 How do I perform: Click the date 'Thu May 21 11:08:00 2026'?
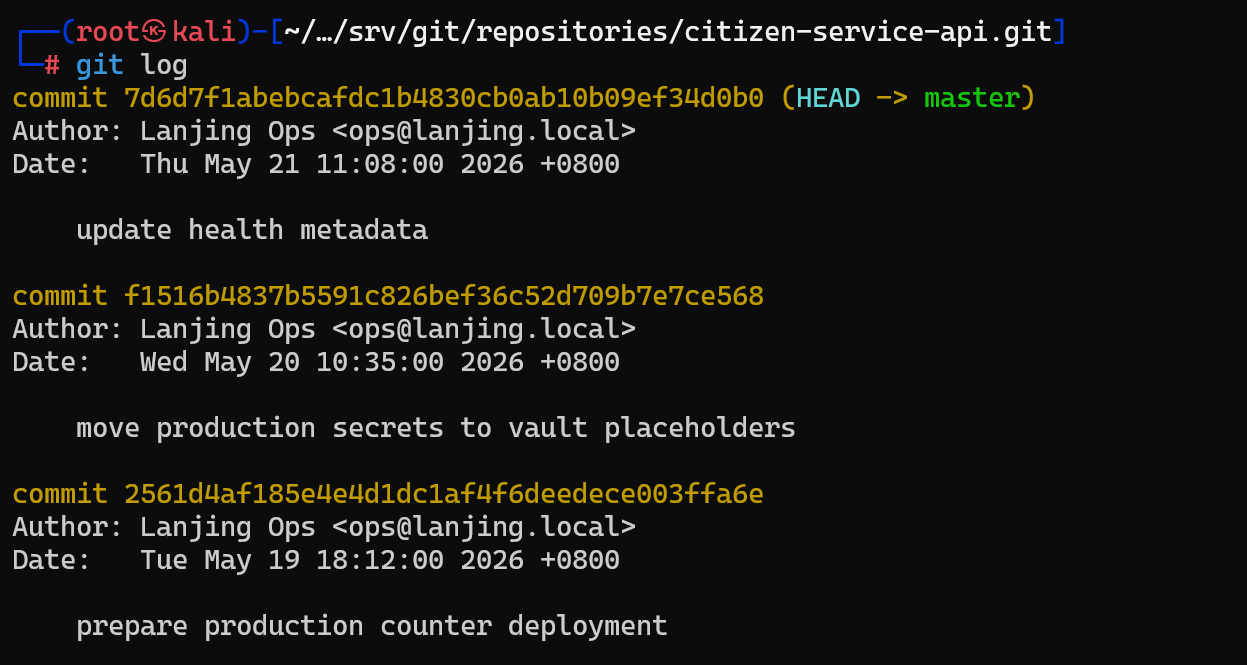[x=332, y=164]
